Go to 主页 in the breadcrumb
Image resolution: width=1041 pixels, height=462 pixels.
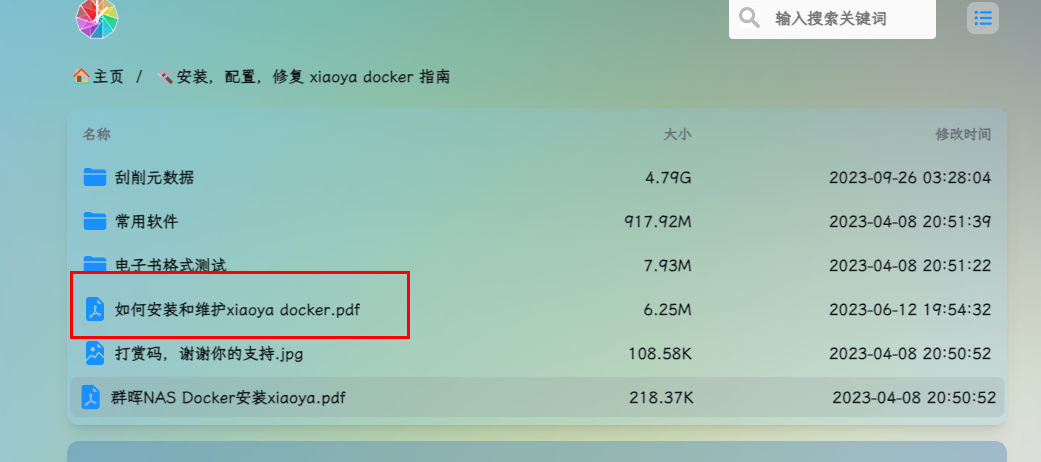[x=108, y=76]
